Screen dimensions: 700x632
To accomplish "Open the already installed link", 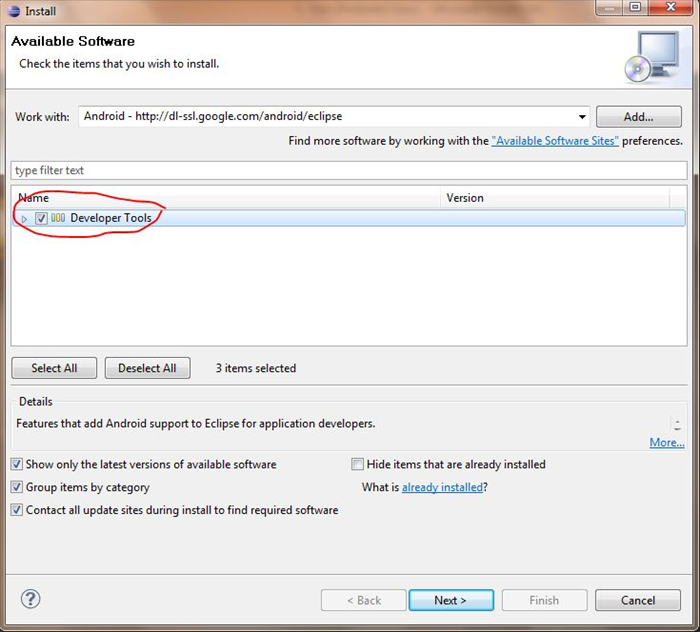I will 442,487.
